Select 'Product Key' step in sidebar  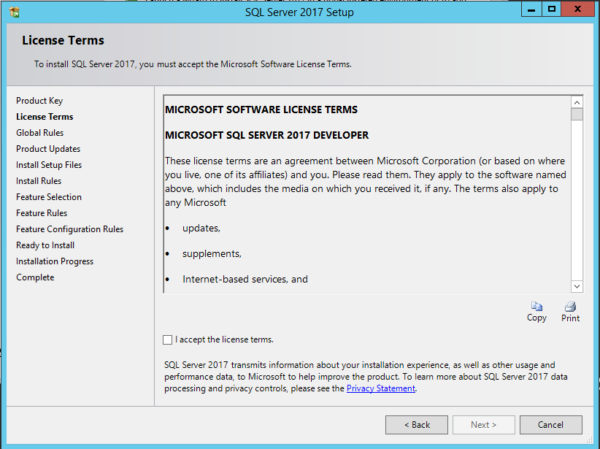click(39, 101)
